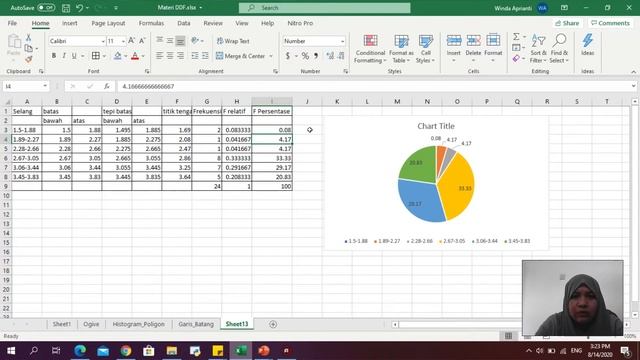Image resolution: width=640 pixels, height=360 pixels.
Task: Open Conditional Formatting menu
Action: click(370, 49)
